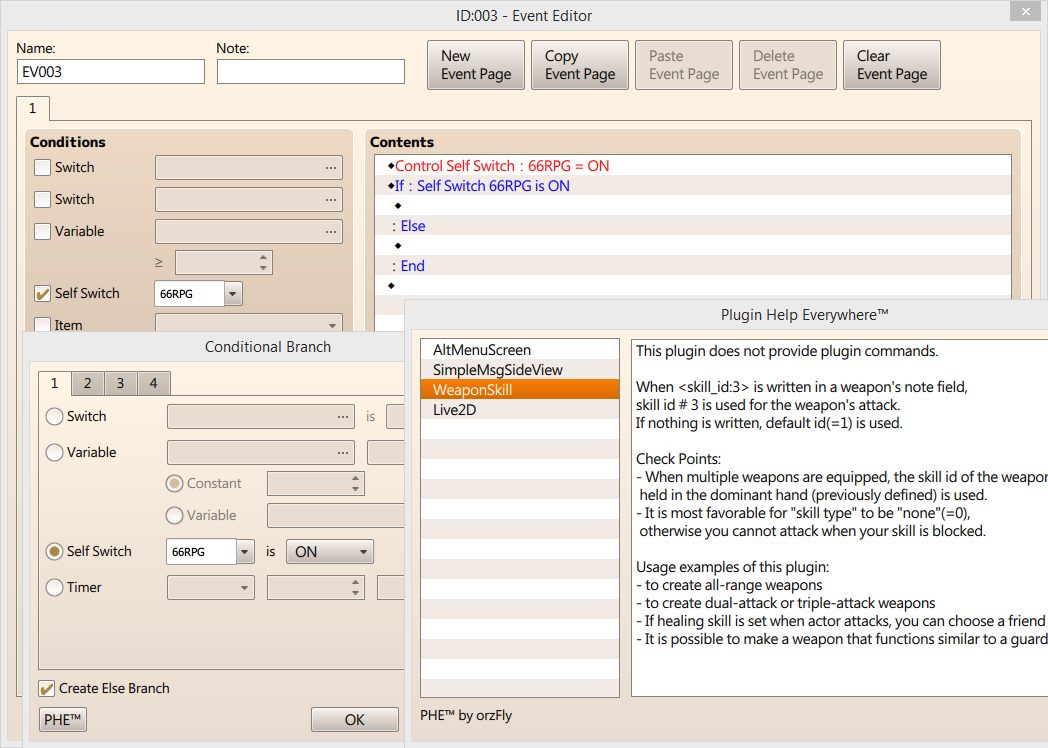Open the Variable ellipsis picker in Conditional Branch
This screenshot has width=1048, height=748.
click(x=343, y=453)
